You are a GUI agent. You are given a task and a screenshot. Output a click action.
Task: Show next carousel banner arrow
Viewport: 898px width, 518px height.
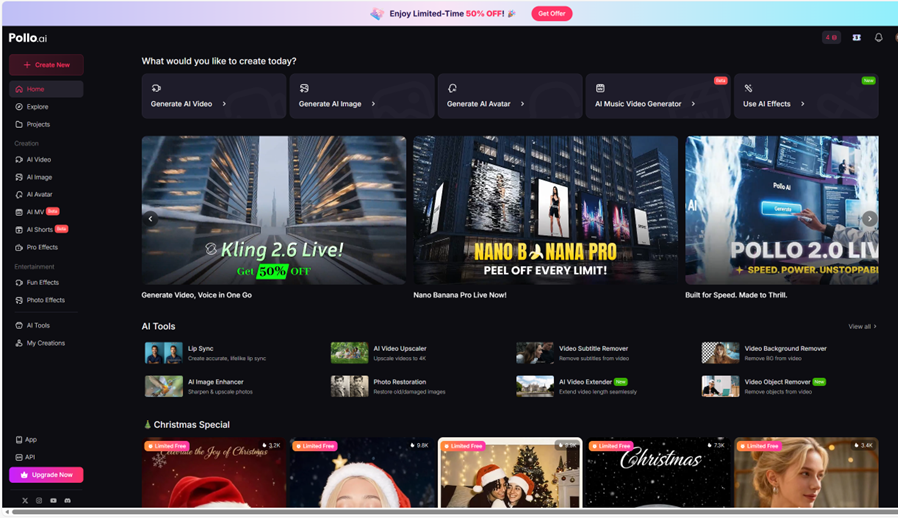click(x=869, y=218)
